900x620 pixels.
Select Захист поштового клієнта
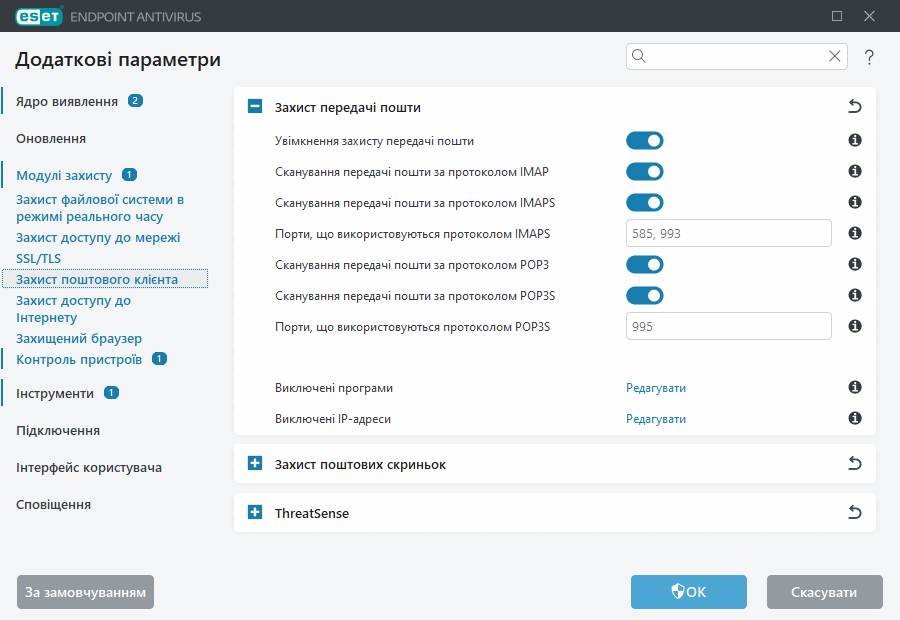(x=105, y=279)
